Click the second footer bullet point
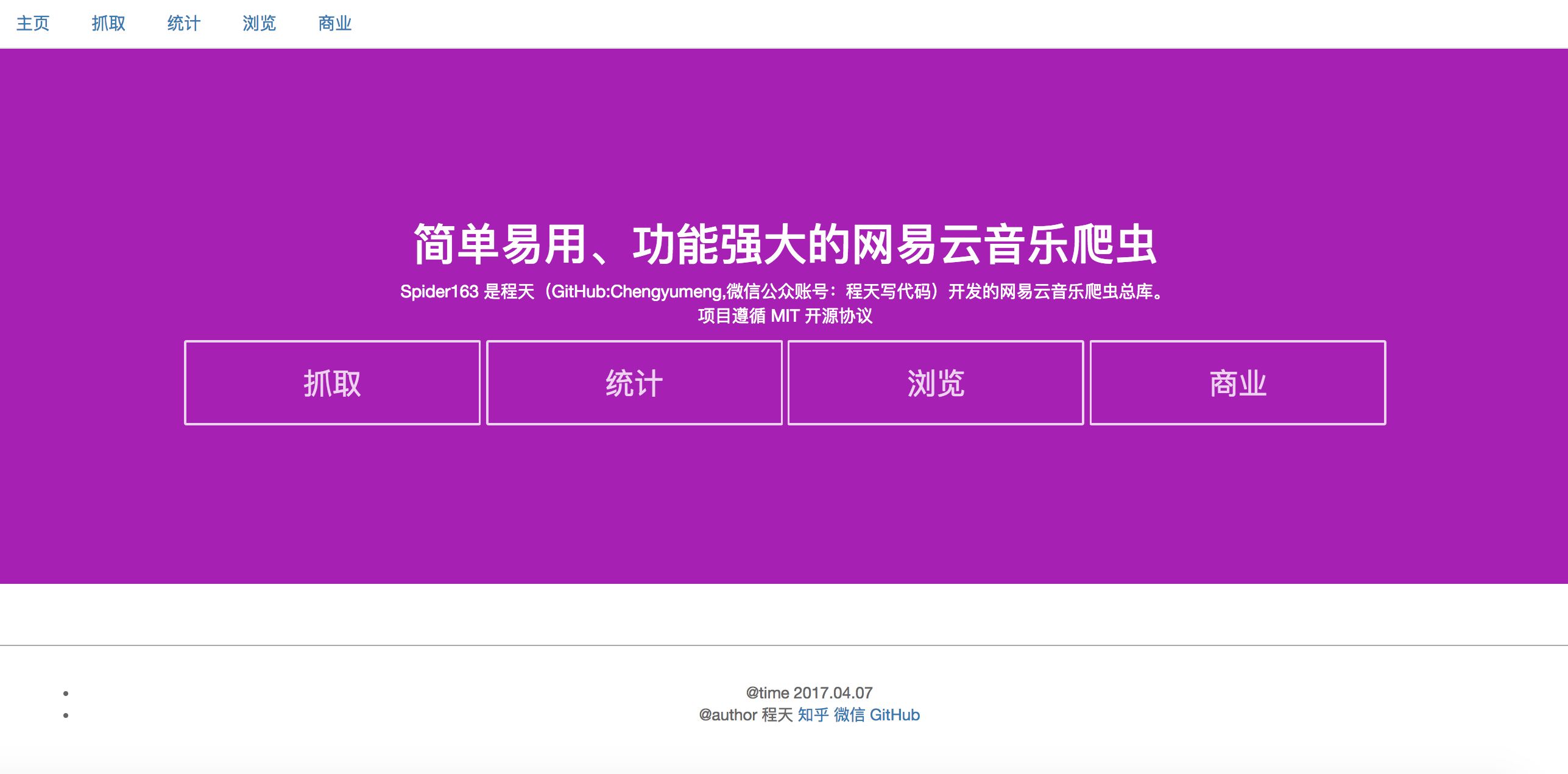1568x774 pixels. [66, 715]
